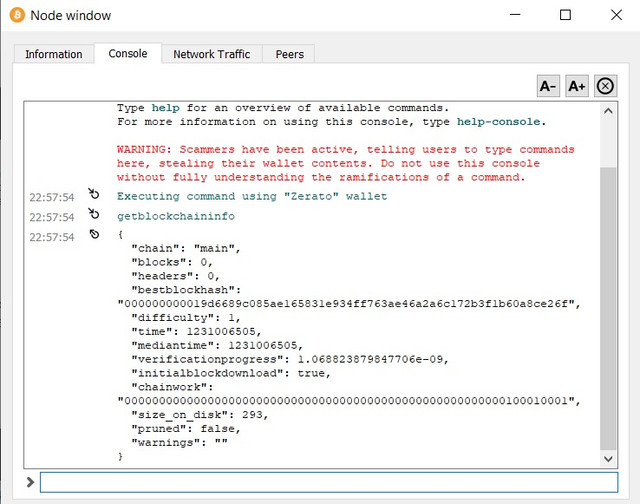Click the "blocks": 0 line

point(172,262)
